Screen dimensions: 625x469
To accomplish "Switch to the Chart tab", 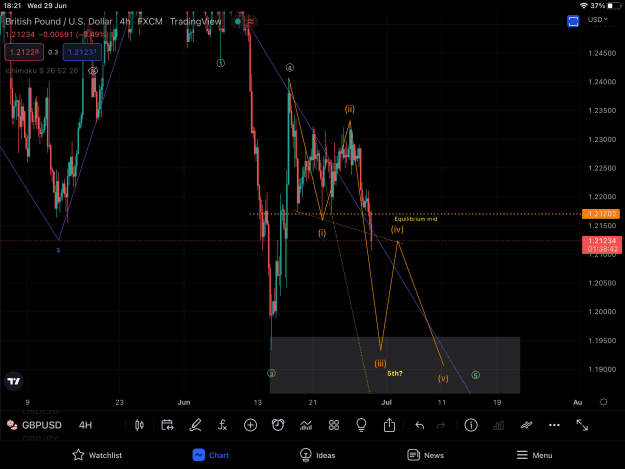I will (x=211, y=455).
